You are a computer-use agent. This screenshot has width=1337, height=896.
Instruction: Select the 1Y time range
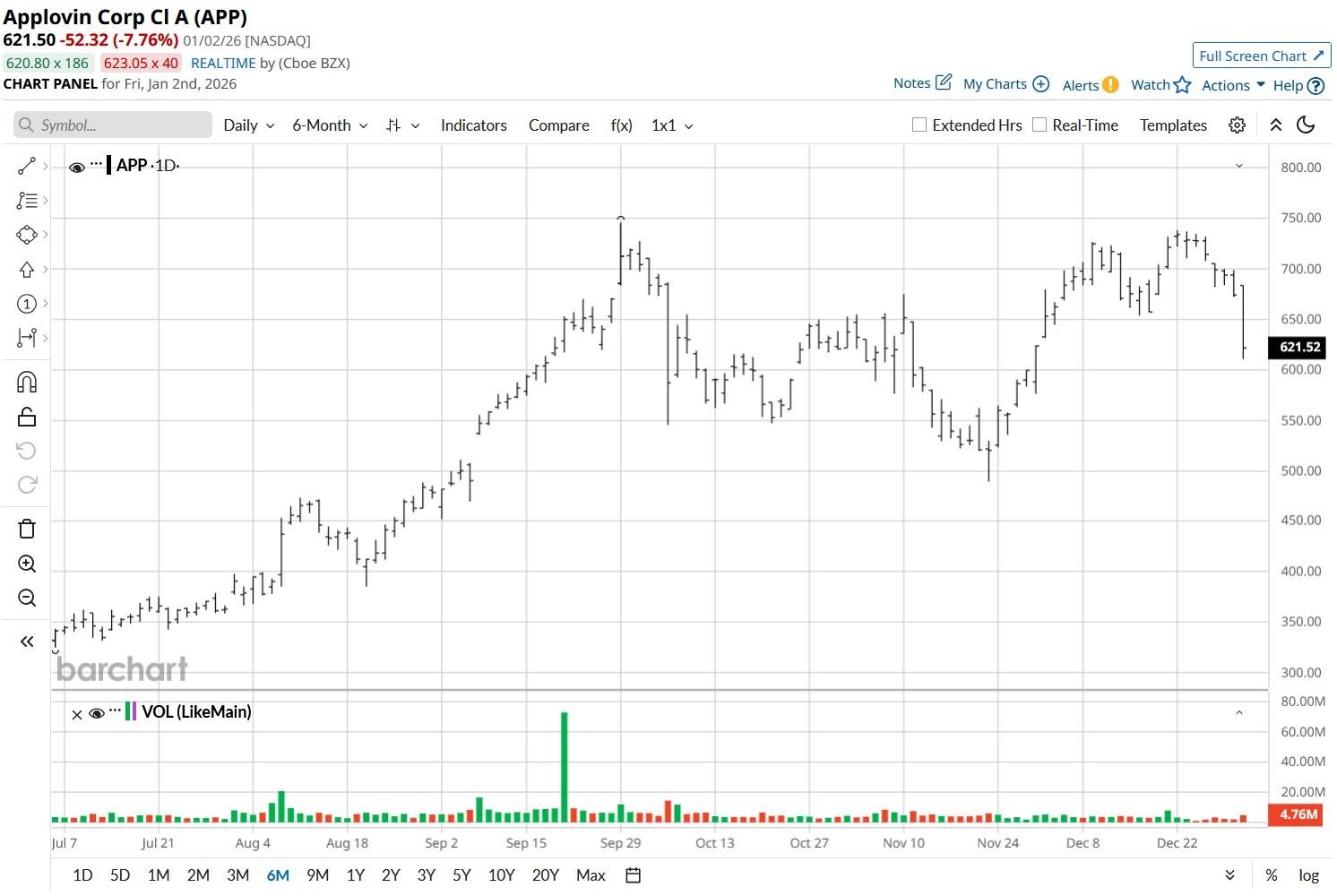[x=355, y=875]
